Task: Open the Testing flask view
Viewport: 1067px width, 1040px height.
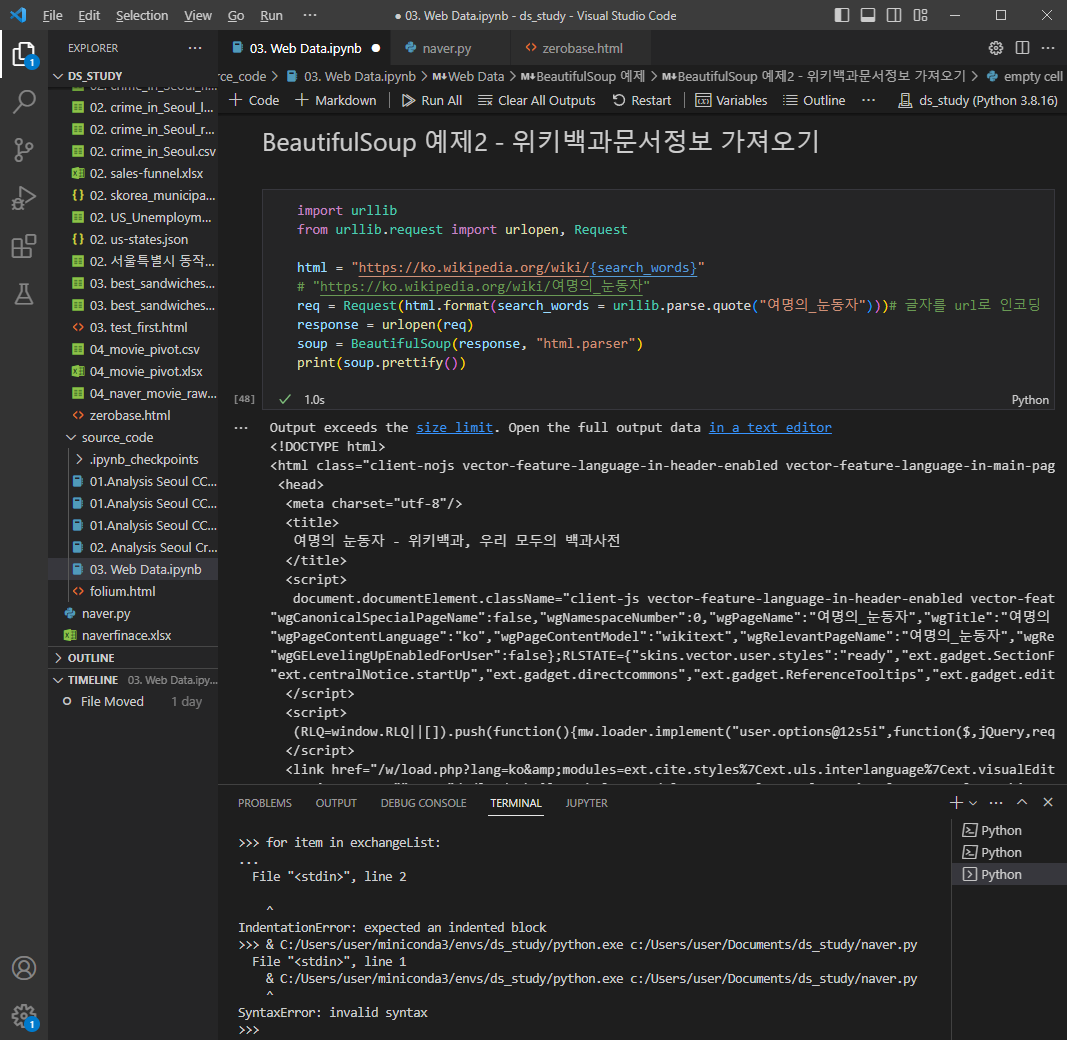Action: tap(24, 294)
